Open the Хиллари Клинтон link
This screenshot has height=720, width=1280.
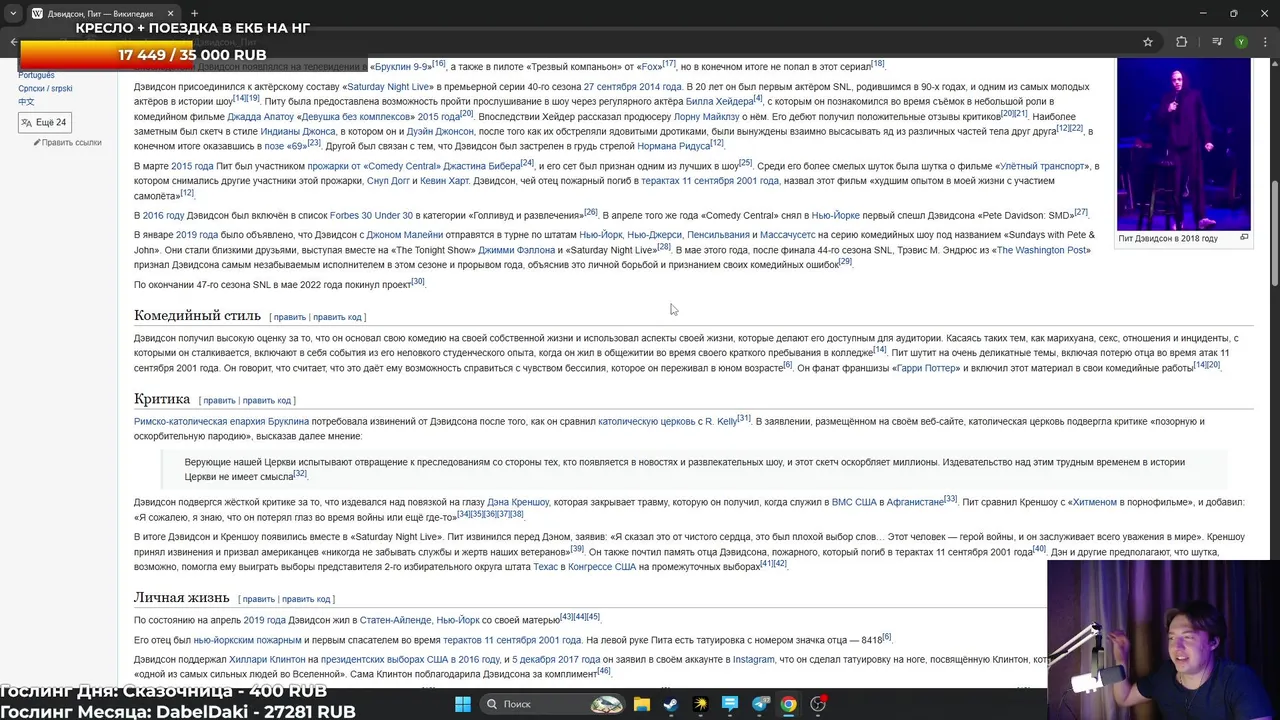pos(267,660)
